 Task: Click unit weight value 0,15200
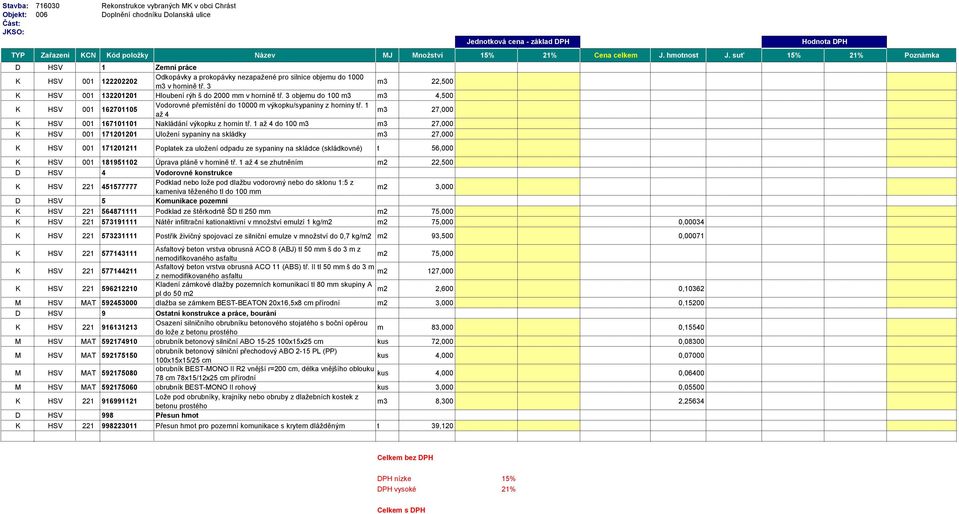click(x=691, y=302)
